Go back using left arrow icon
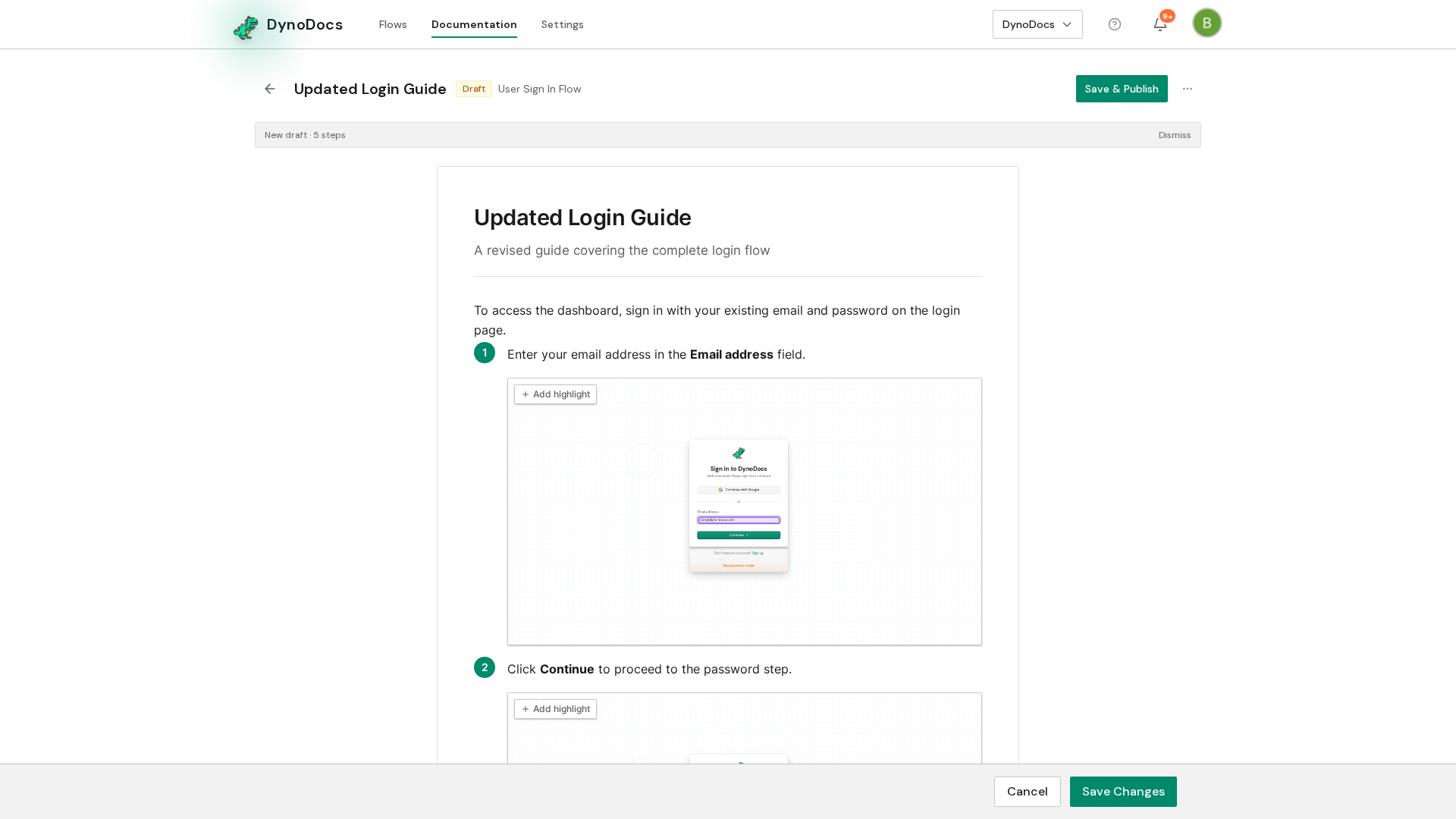 [x=270, y=89]
